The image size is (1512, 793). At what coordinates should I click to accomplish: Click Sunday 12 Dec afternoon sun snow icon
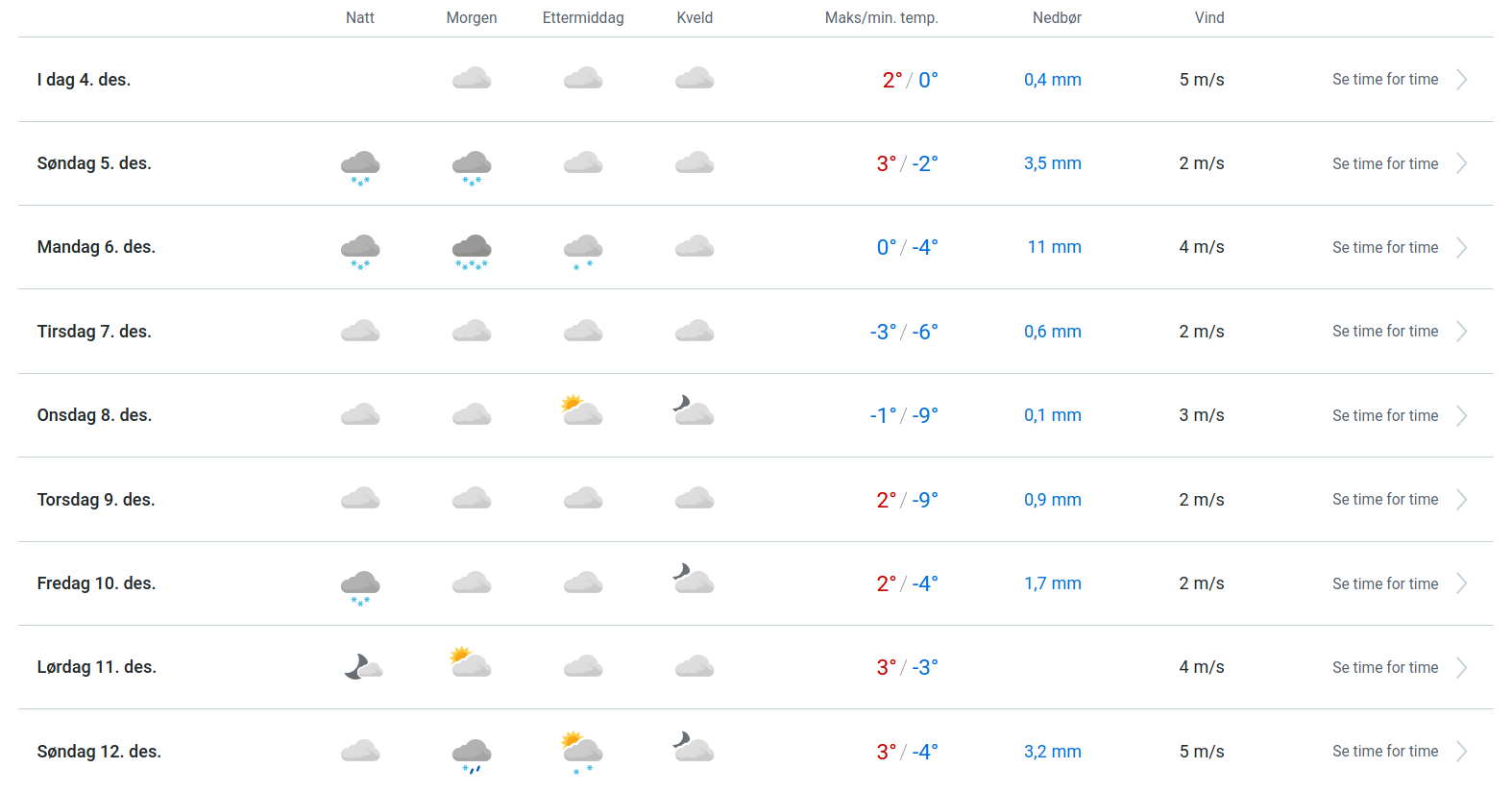pos(582,751)
